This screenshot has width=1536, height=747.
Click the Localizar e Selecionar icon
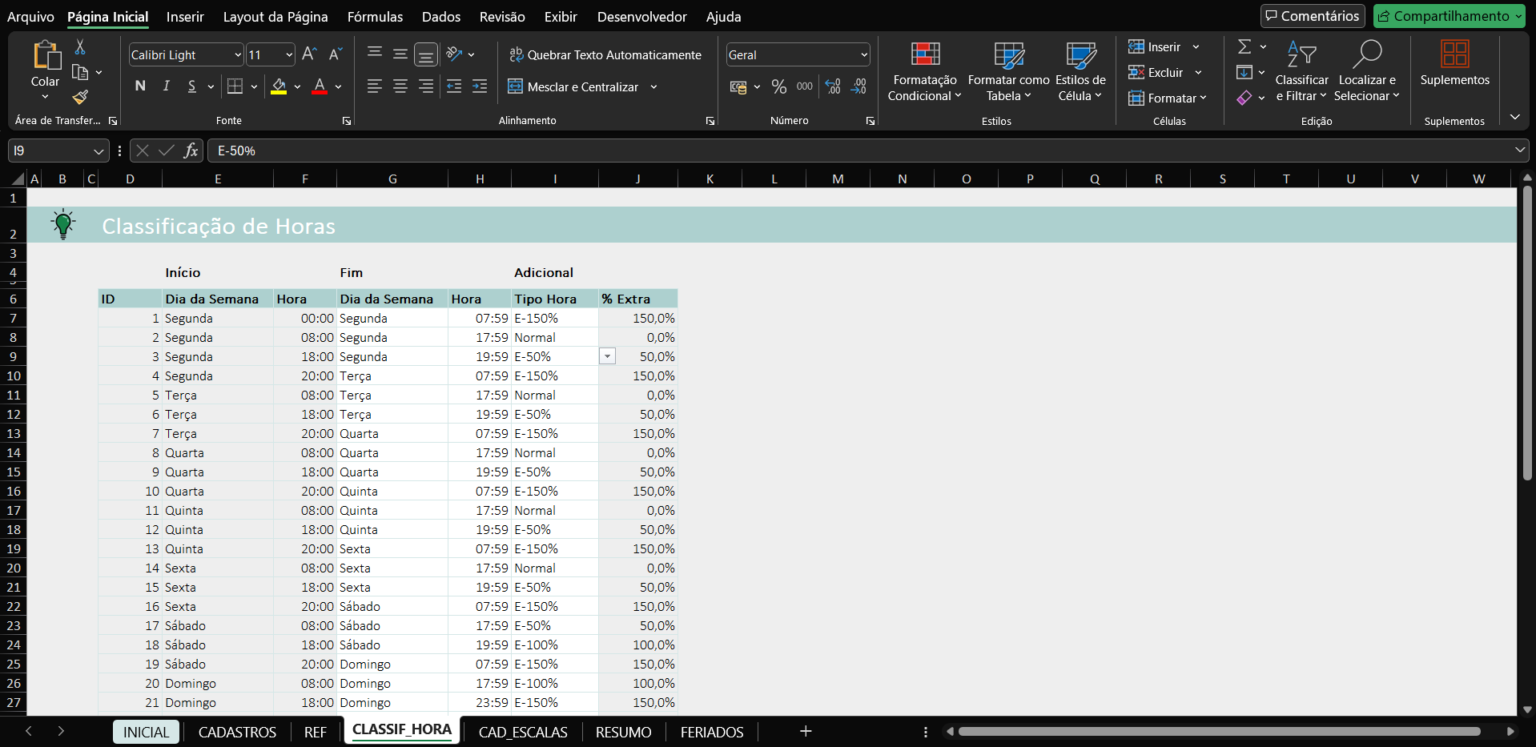pyautogui.click(x=1366, y=70)
